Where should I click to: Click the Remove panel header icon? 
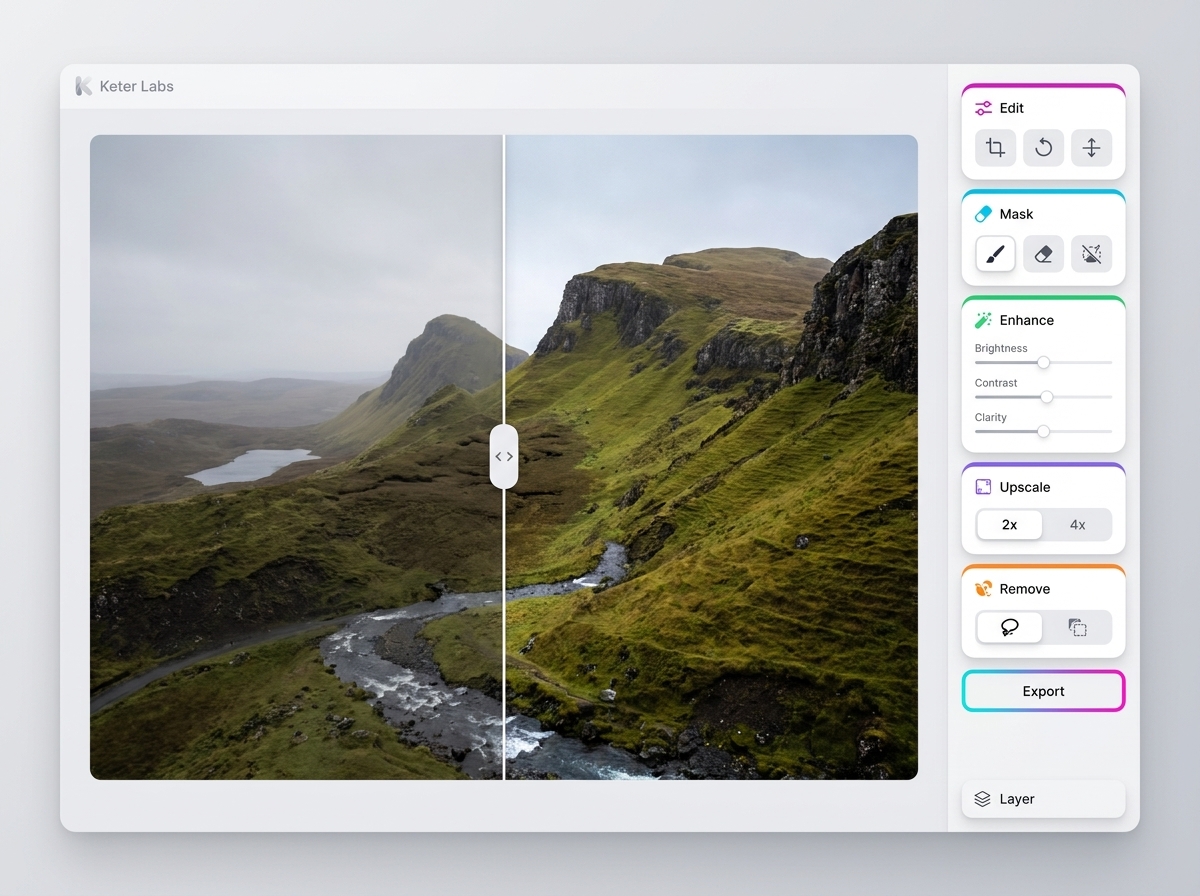click(x=983, y=589)
